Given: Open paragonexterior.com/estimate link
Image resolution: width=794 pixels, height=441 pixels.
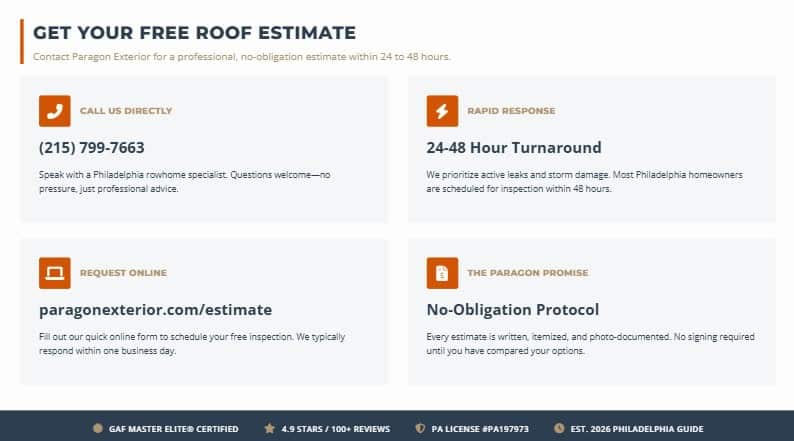Looking at the screenshot, I should click(x=155, y=309).
